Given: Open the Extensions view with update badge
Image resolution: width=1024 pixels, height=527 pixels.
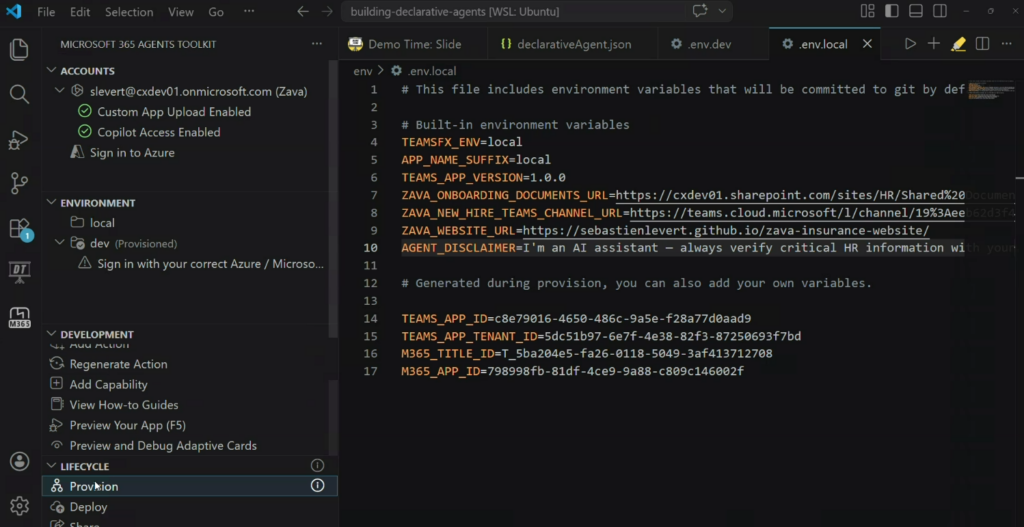Looking at the screenshot, I should [19, 228].
